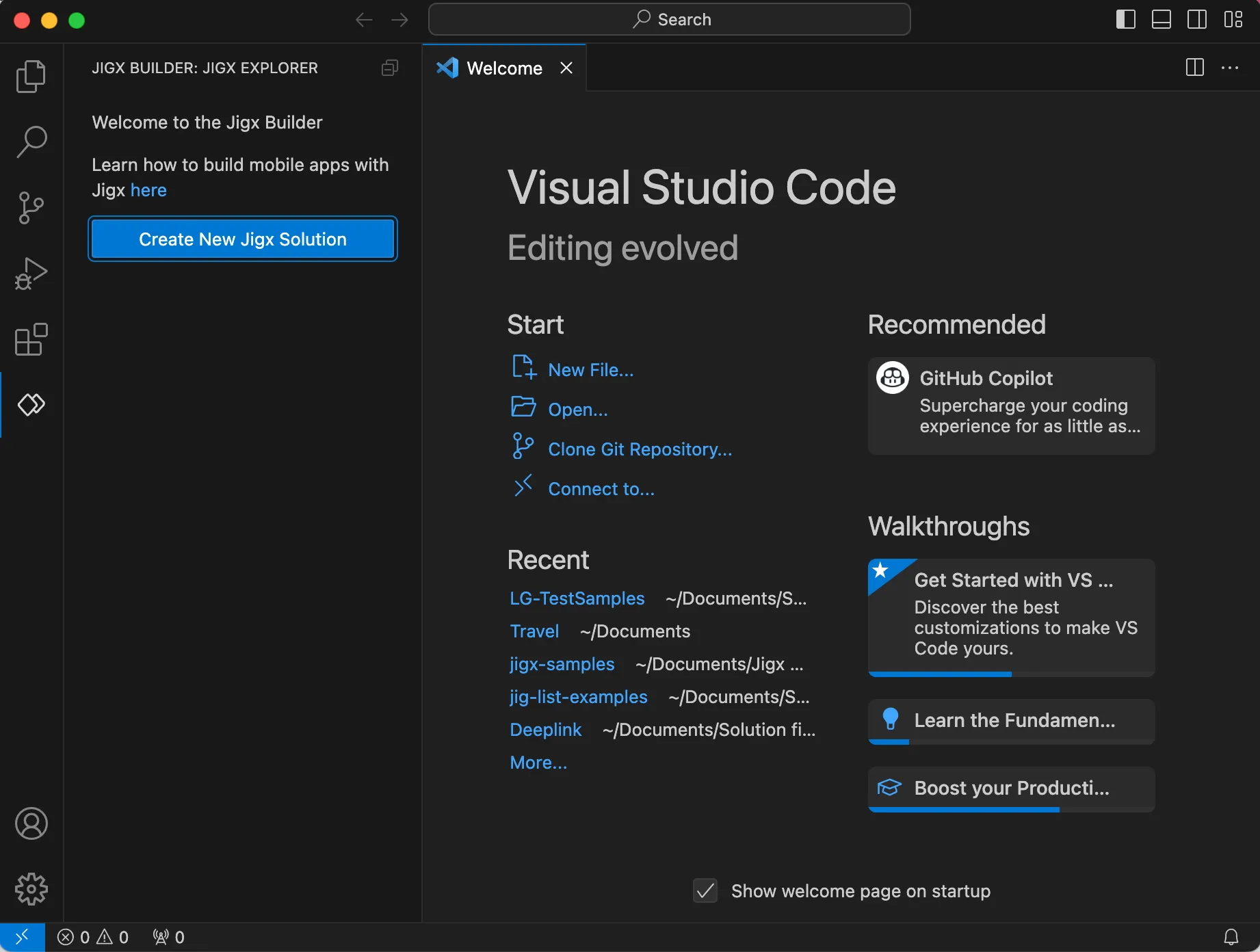
Task: Go forward using the navigation arrow
Action: (399, 20)
